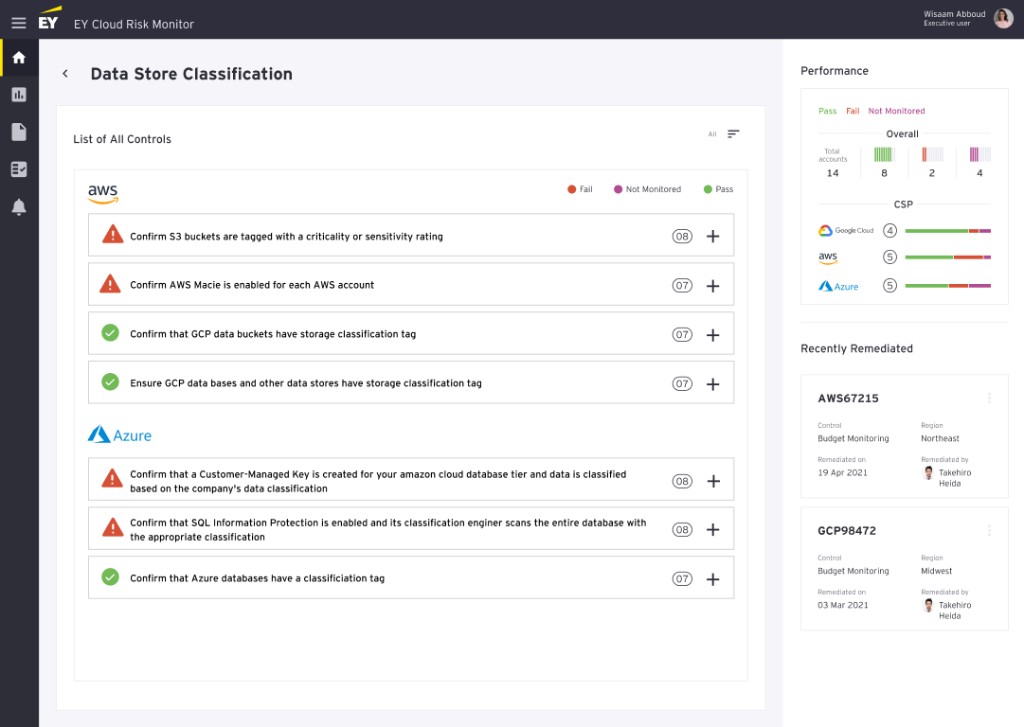Open the filter/sort icon for controls list

733,134
